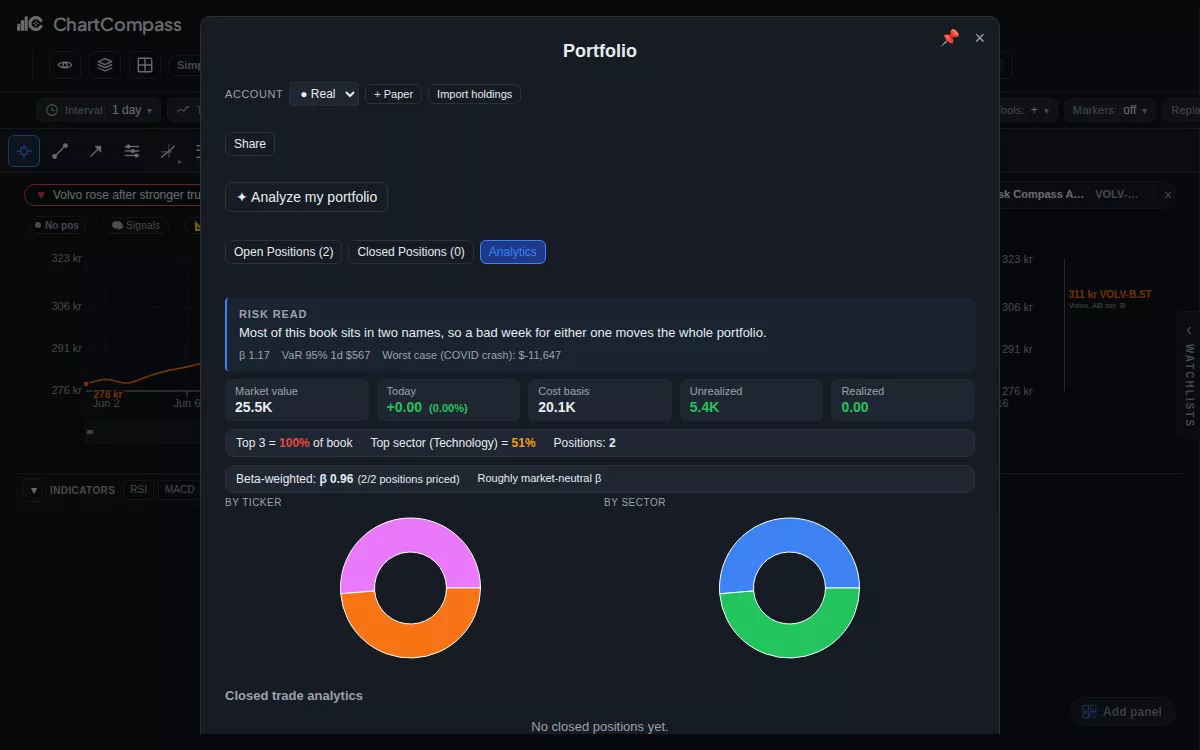This screenshot has width=1200, height=750.
Task: Click the Realized 0.00 card
Action: 903,400
